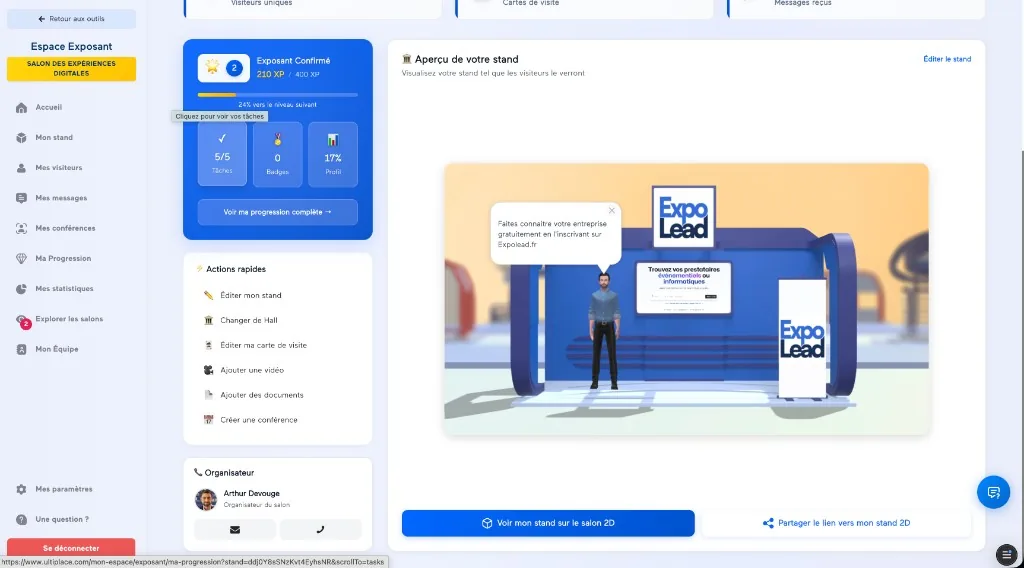The height and width of the screenshot is (568, 1024).
Task: Open Explorer les salons in sidebar
Action: (69, 319)
